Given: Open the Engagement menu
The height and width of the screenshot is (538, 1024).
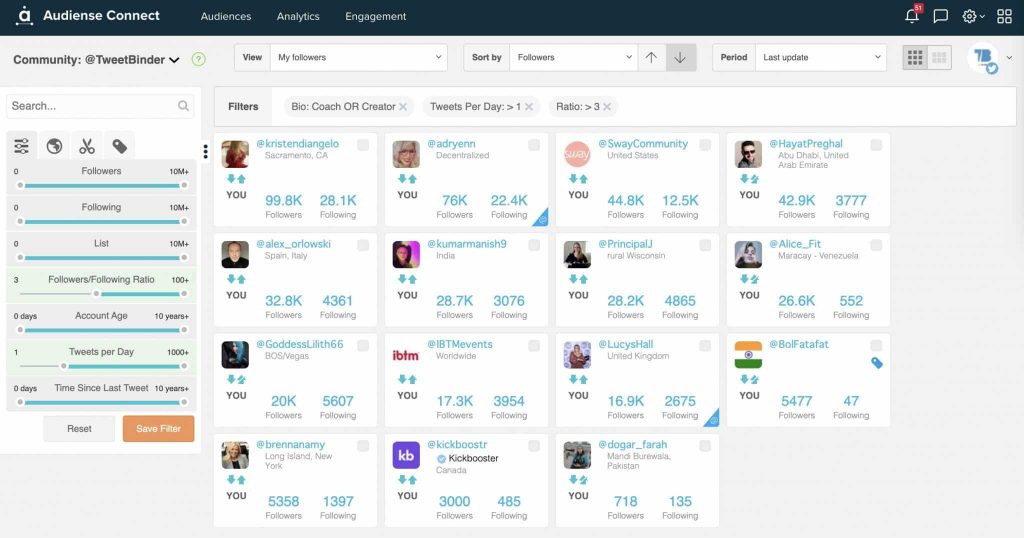Looking at the screenshot, I should tap(376, 16).
